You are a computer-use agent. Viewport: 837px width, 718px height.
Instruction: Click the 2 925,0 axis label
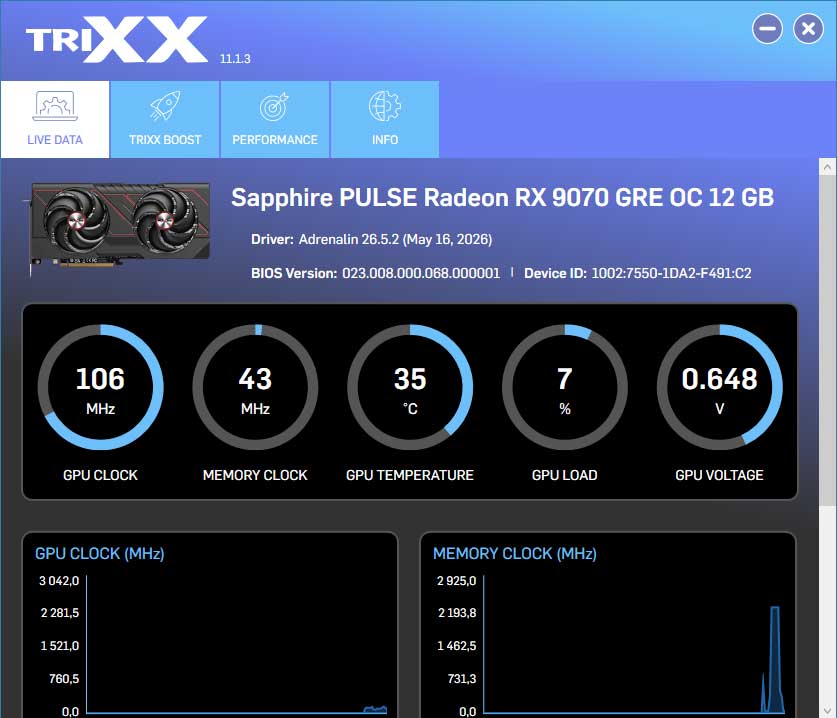[x=456, y=581]
